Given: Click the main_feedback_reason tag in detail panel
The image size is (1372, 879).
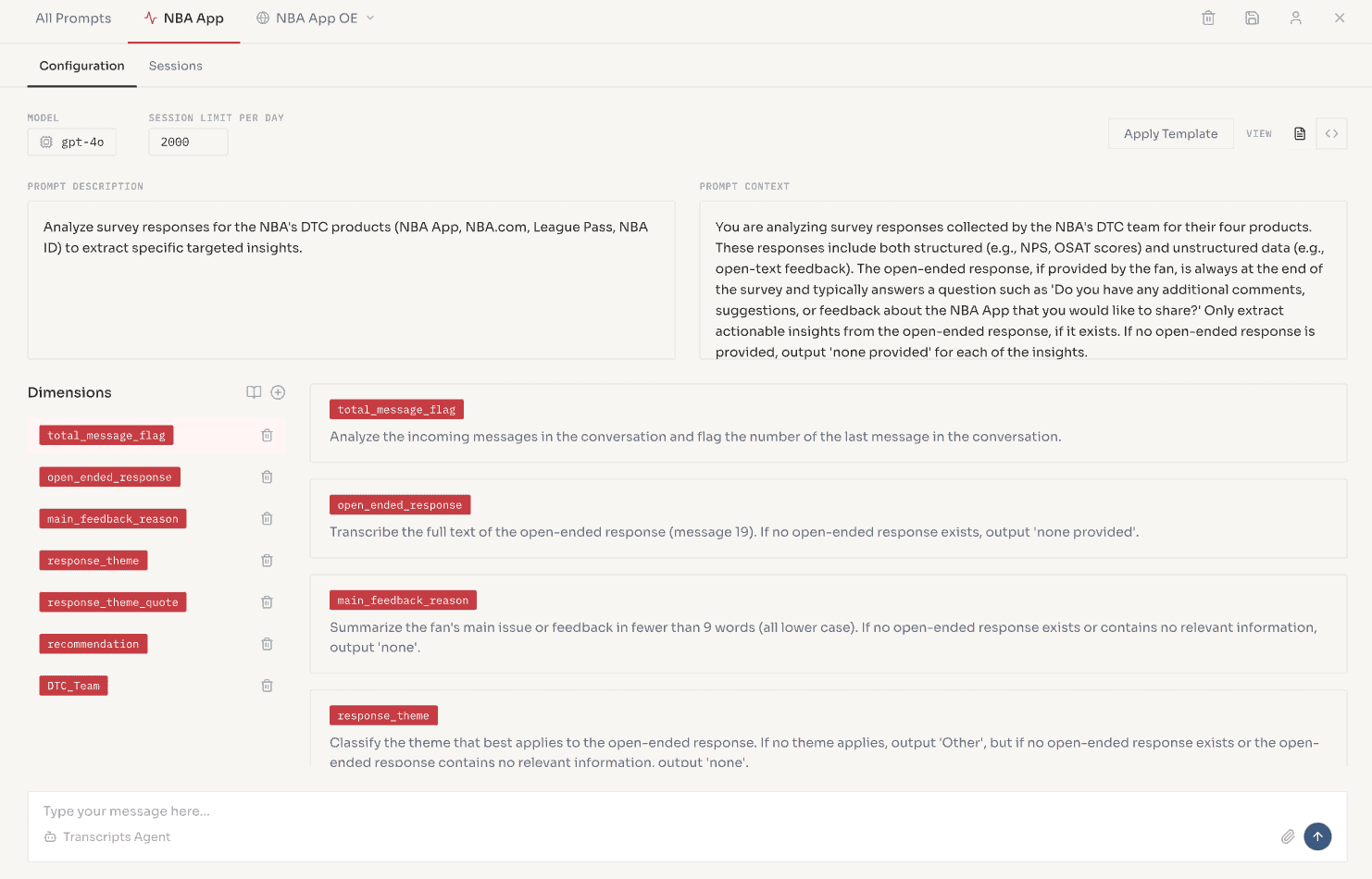Looking at the screenshot, I should 403,600.
